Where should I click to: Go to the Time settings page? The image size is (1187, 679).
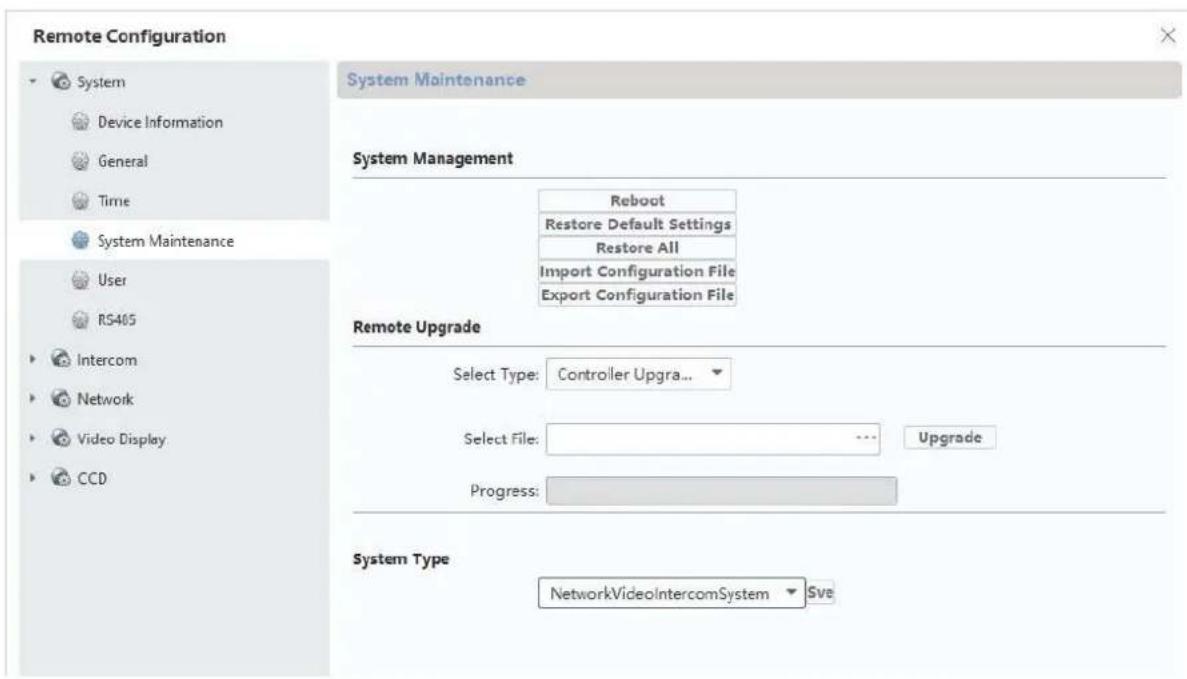click(x=114, y=201)
